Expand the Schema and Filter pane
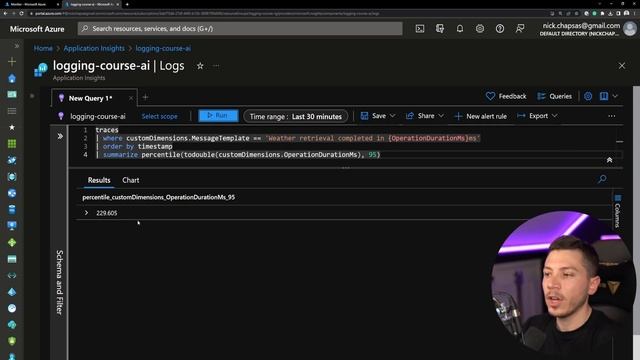This screenshot has width=640, height=360. click(60, 136)
